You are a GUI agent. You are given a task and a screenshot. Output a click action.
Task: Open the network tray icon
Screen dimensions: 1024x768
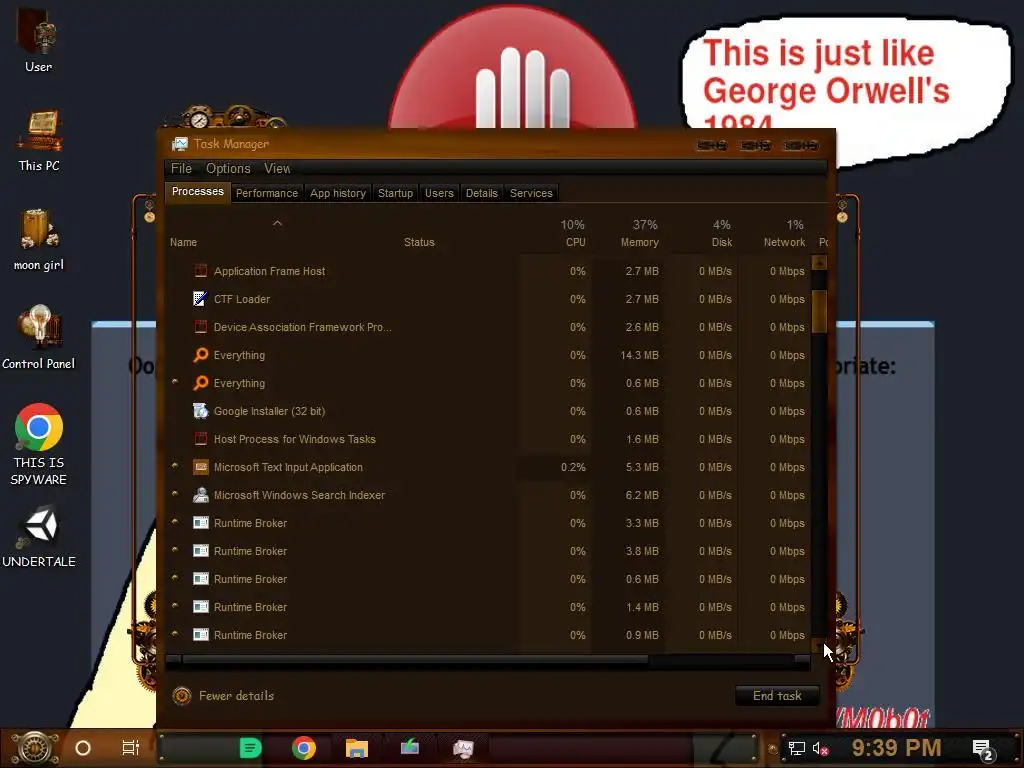(x=796, y=748)
